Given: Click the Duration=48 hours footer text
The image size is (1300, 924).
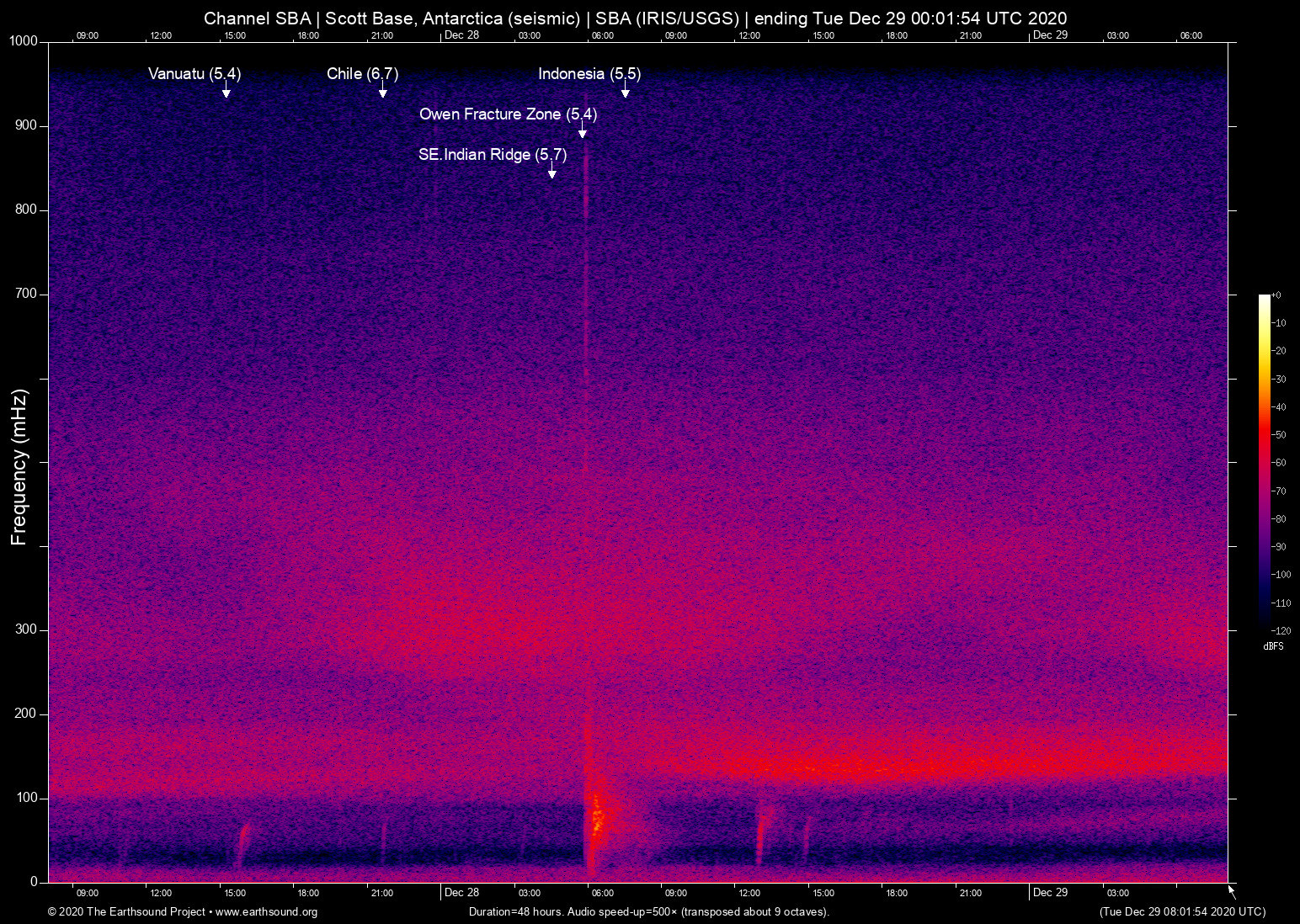Looking at the screenshot, I should coord(648,912).
